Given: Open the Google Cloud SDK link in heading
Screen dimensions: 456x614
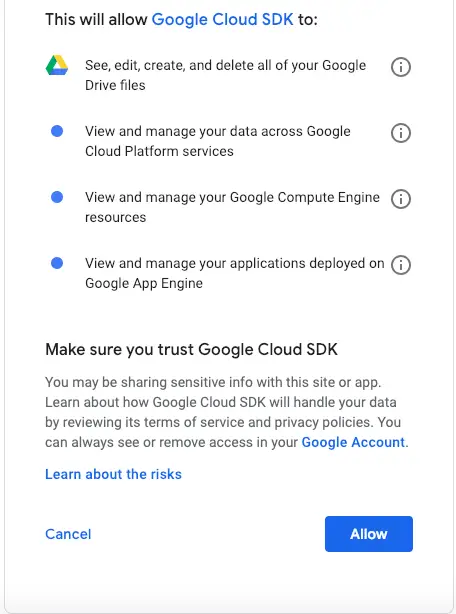Looking at the screenshot, I should (222, 19).
